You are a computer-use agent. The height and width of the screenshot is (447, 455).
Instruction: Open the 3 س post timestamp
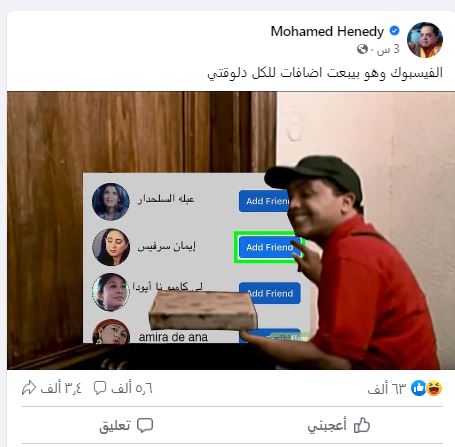389,49
